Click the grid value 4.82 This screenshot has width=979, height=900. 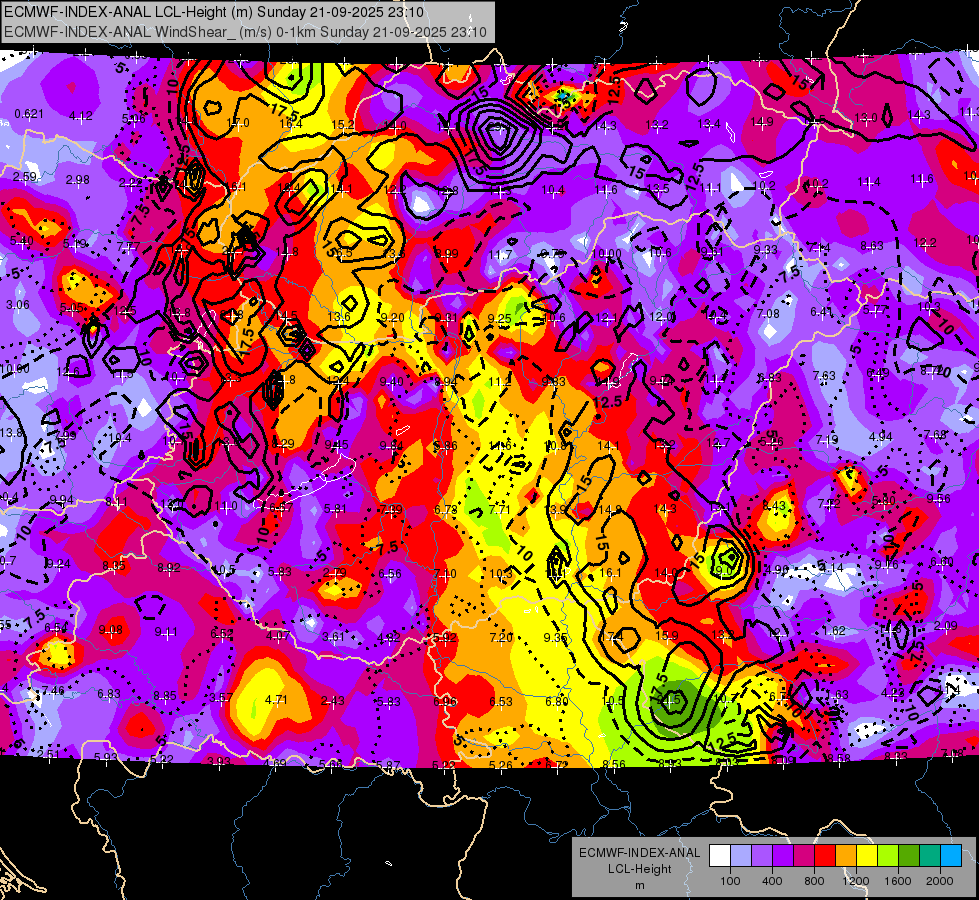(389, 638)
